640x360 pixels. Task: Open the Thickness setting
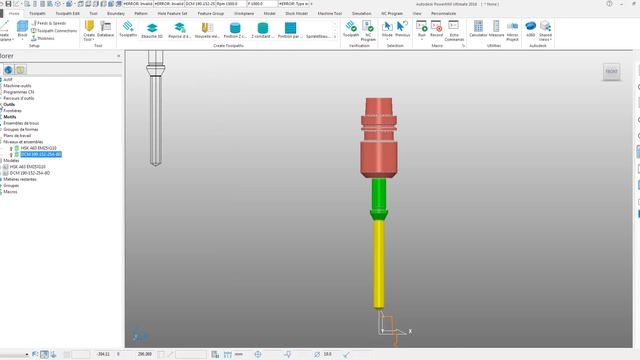[42, 38]
